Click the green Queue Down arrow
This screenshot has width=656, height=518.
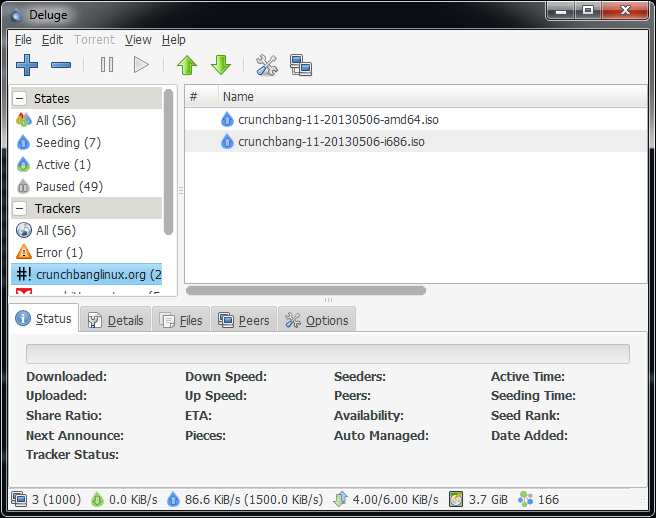[x=221, y=65]
